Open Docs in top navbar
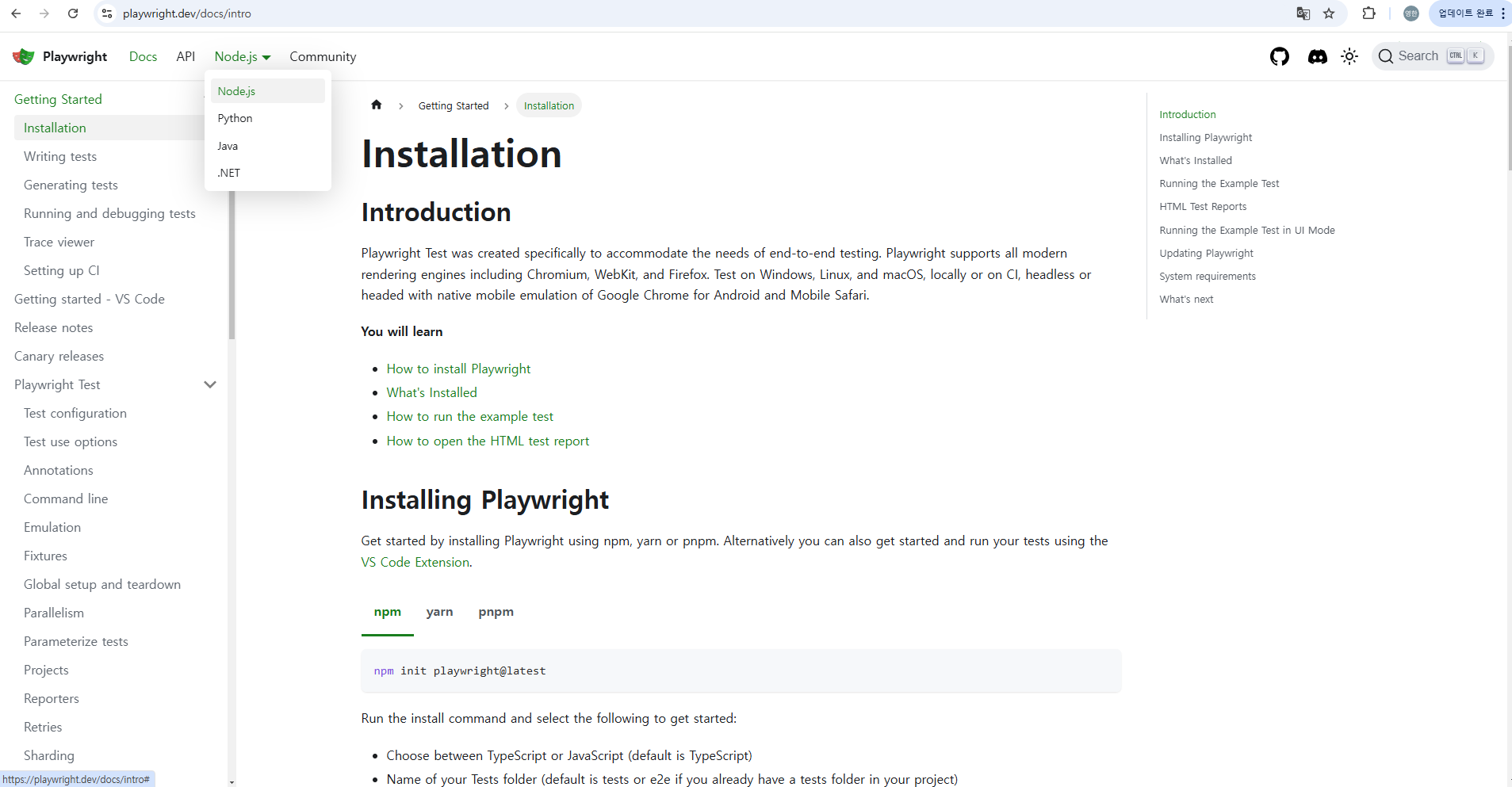This screenshot has height=787, width=1512. pos(143,56)
